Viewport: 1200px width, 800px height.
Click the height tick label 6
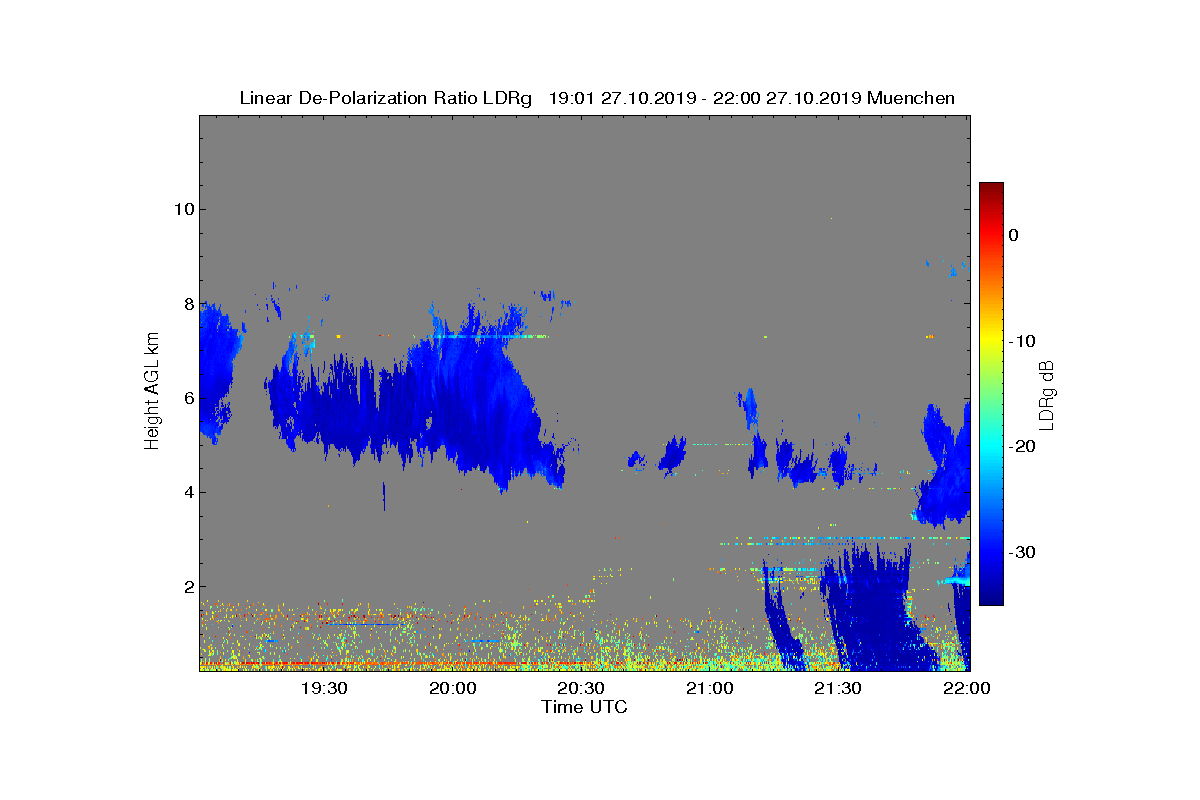[x=187, y=398]
